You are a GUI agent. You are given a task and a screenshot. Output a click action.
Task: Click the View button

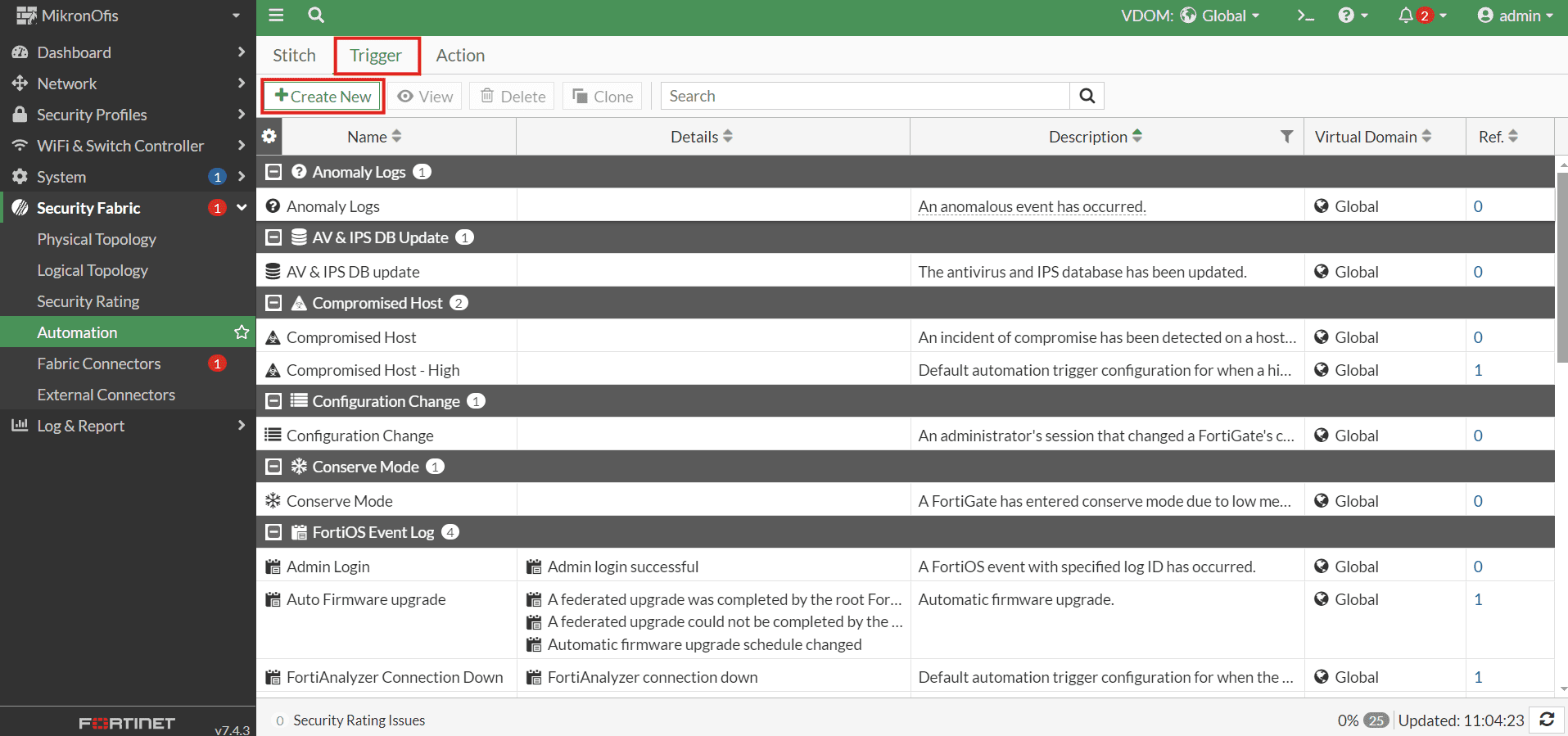click(x=425, y=97)
